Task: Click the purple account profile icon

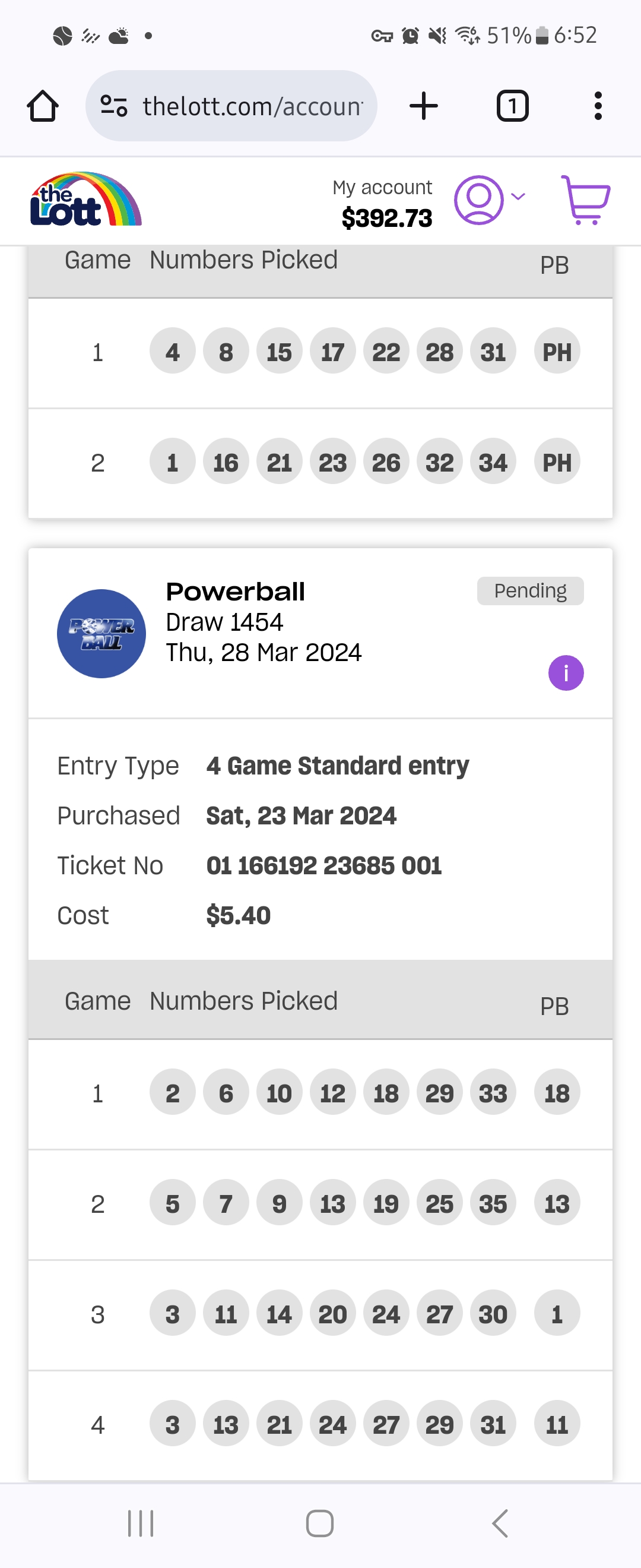Action: tap(478, 200)
